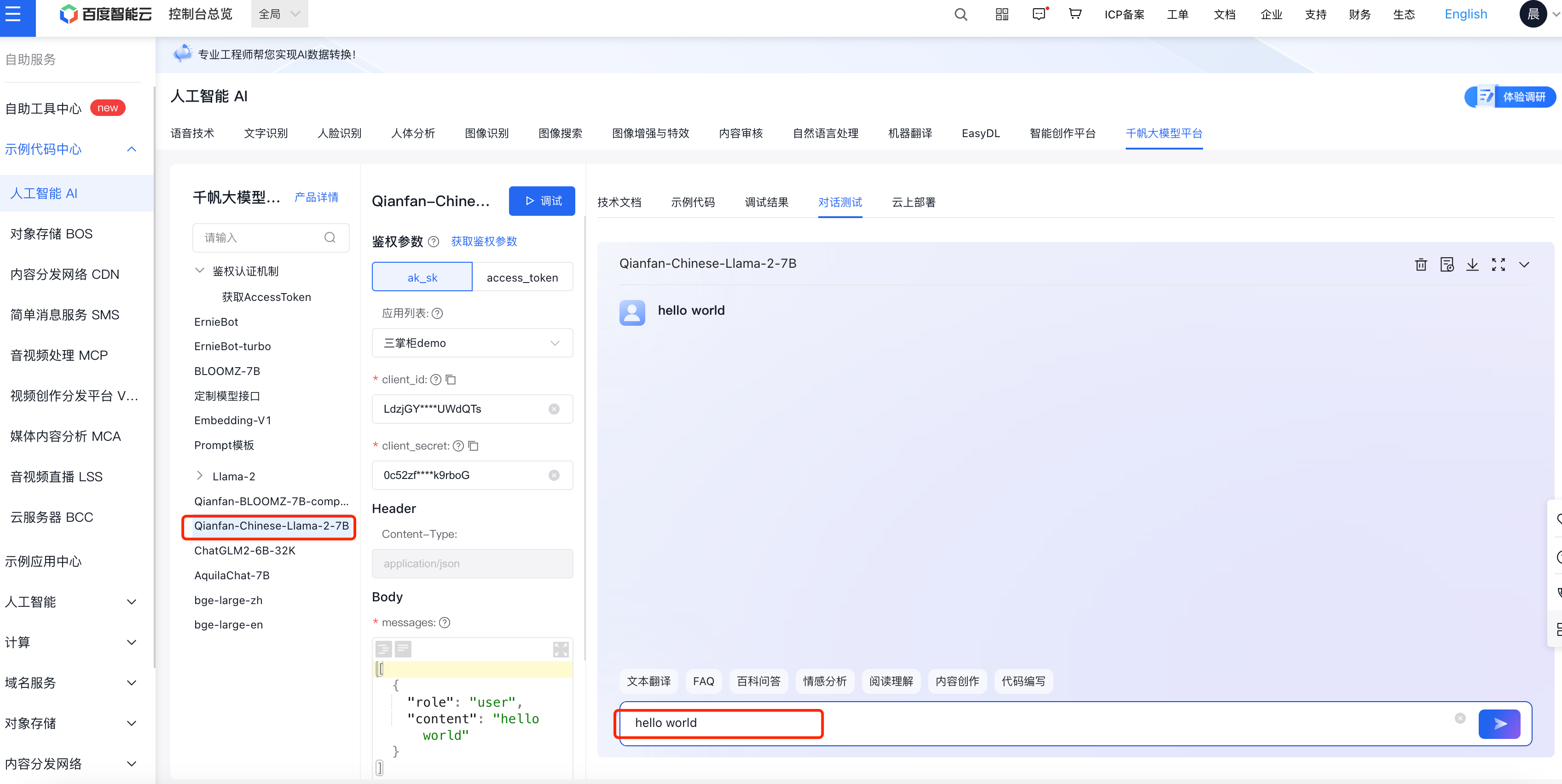Click the fullscreen expand icon in chat panel
Image resolution: width=1562 pixels, height=784 pixels.
pos(1498,265)
